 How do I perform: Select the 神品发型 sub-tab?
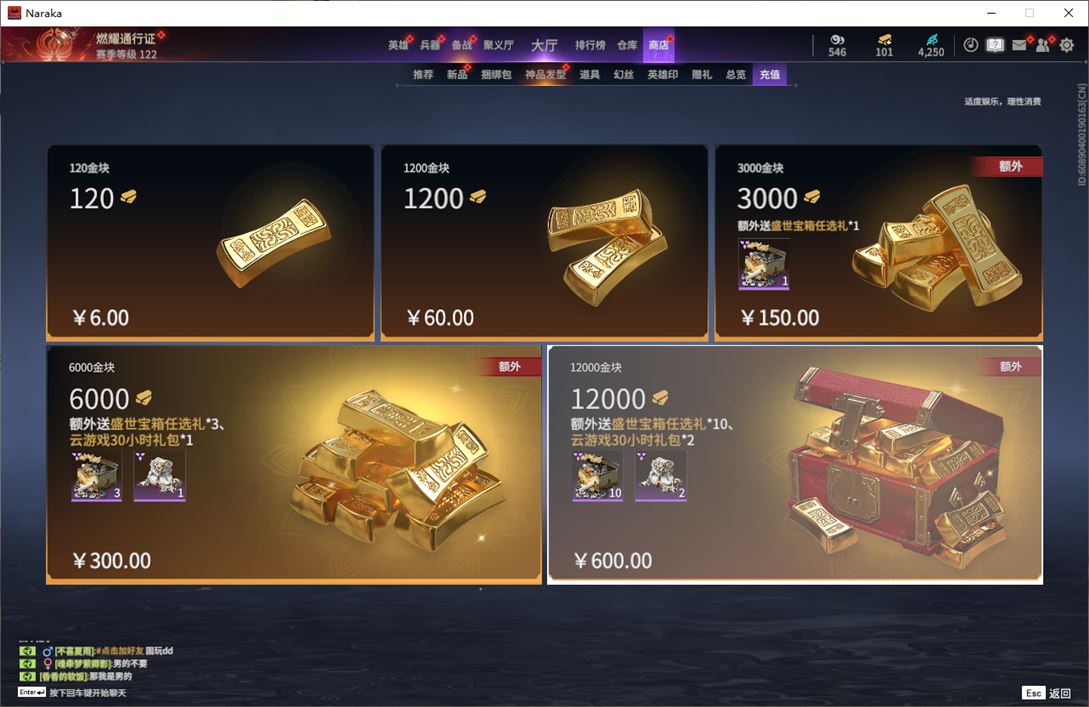coord(545,74)
